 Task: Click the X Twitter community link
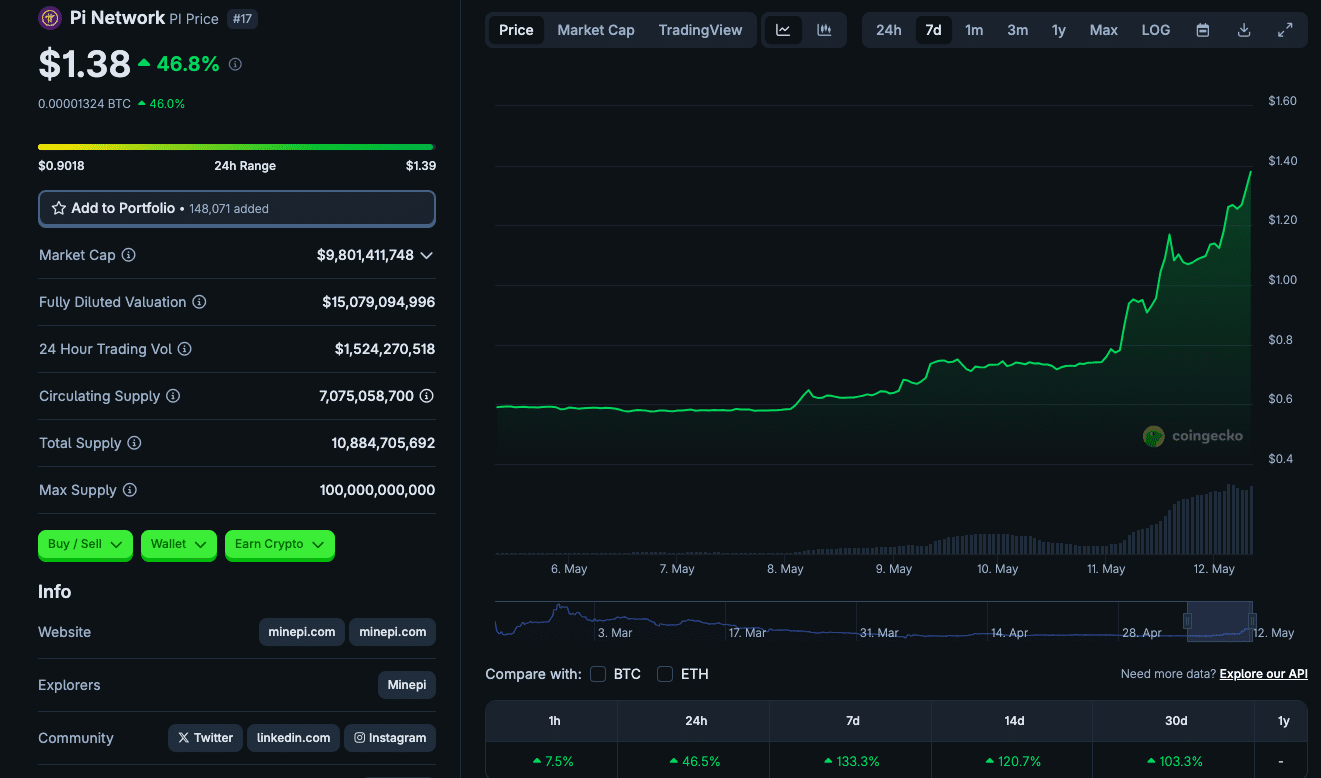205,738
